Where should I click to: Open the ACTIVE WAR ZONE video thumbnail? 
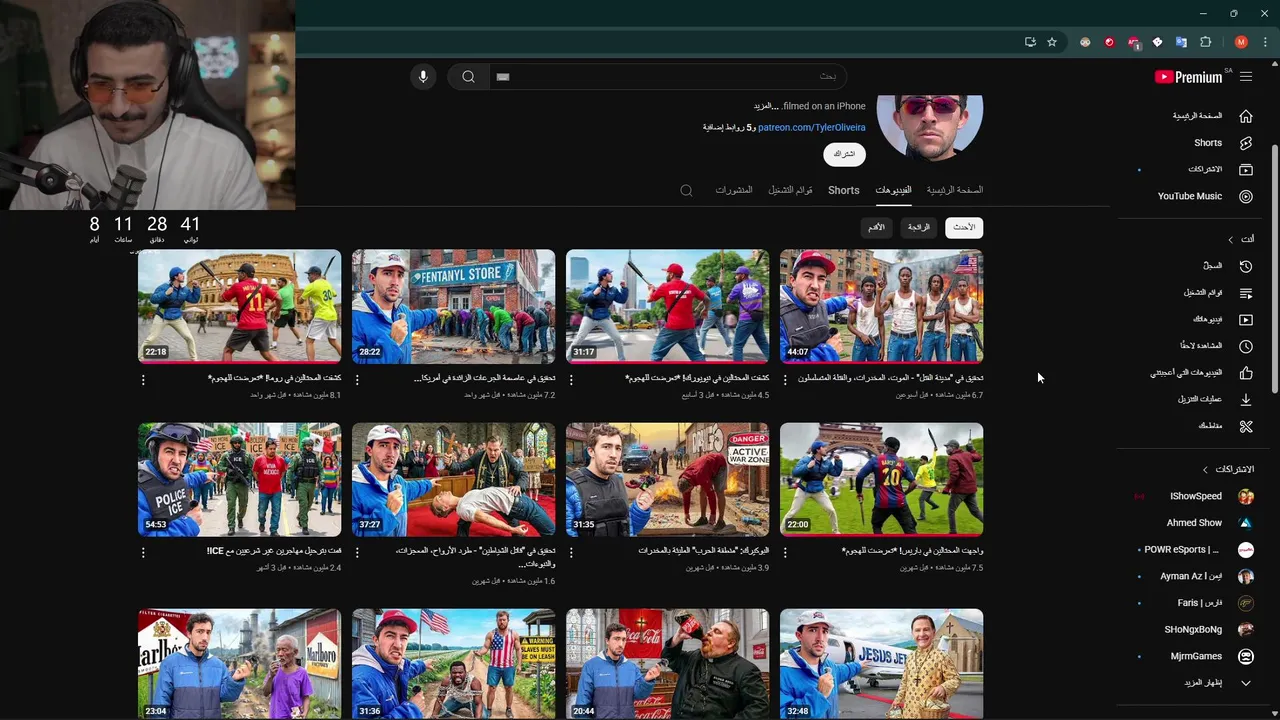pos(667,480)
